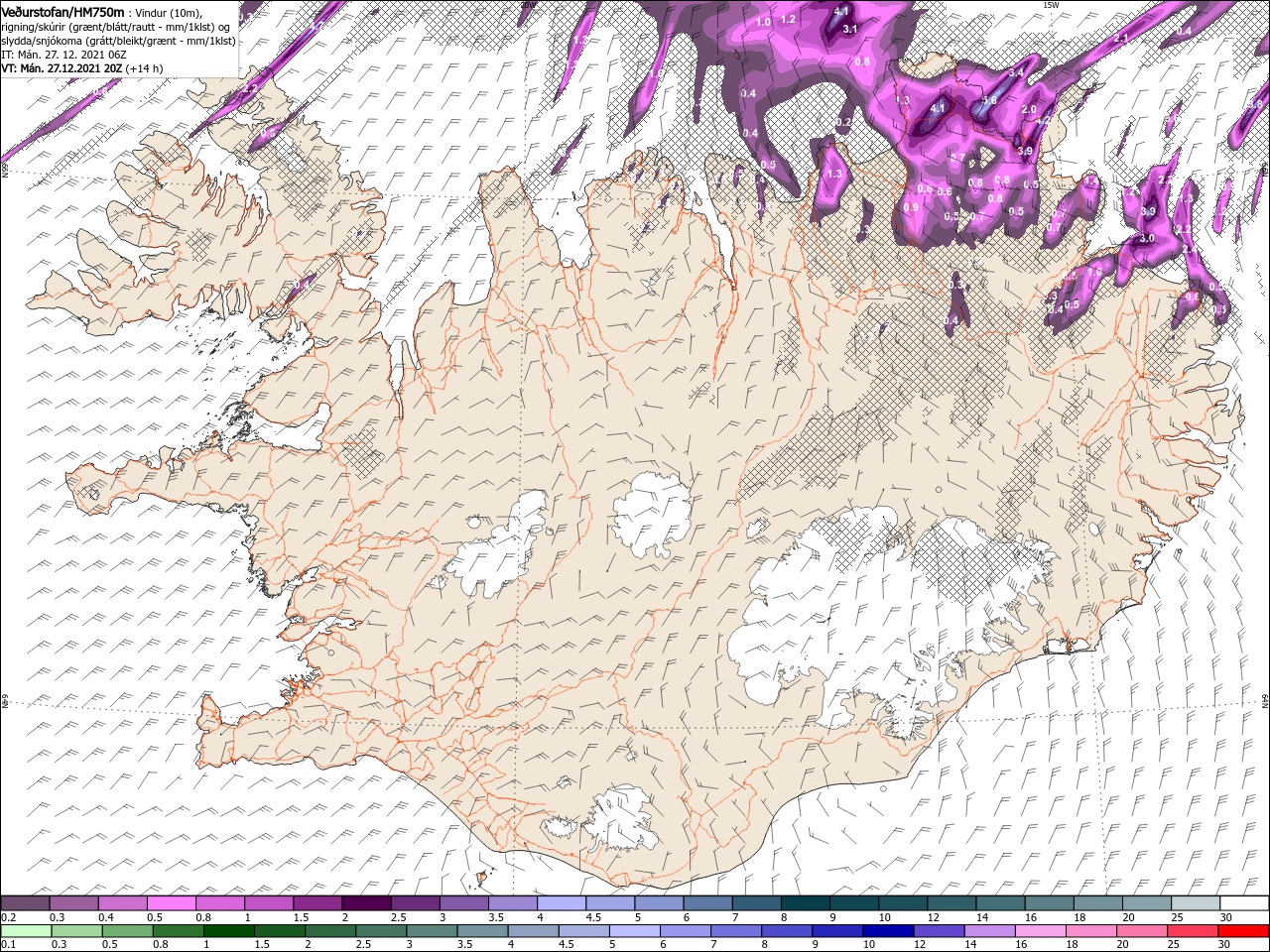
Task: Select the 18 swatch in rain scale
Action: (1091, 930)
